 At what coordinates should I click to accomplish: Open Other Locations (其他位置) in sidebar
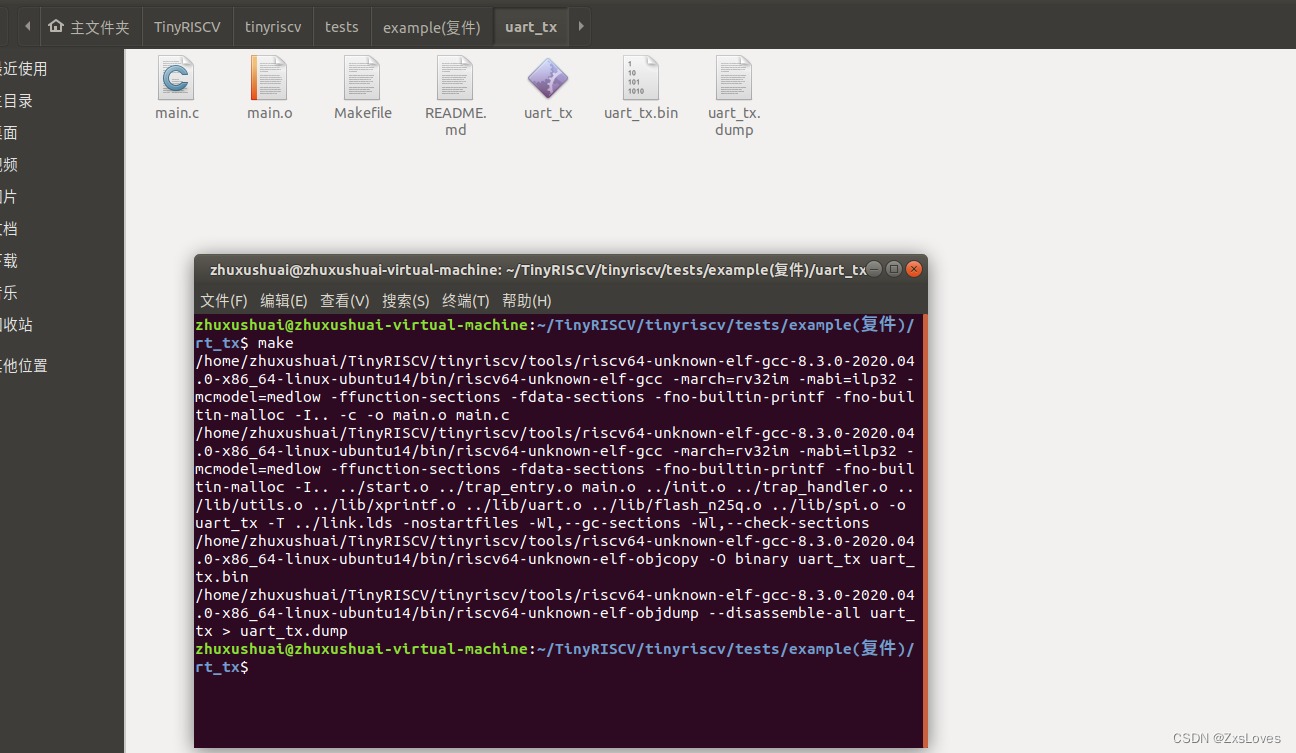point(24,366)
